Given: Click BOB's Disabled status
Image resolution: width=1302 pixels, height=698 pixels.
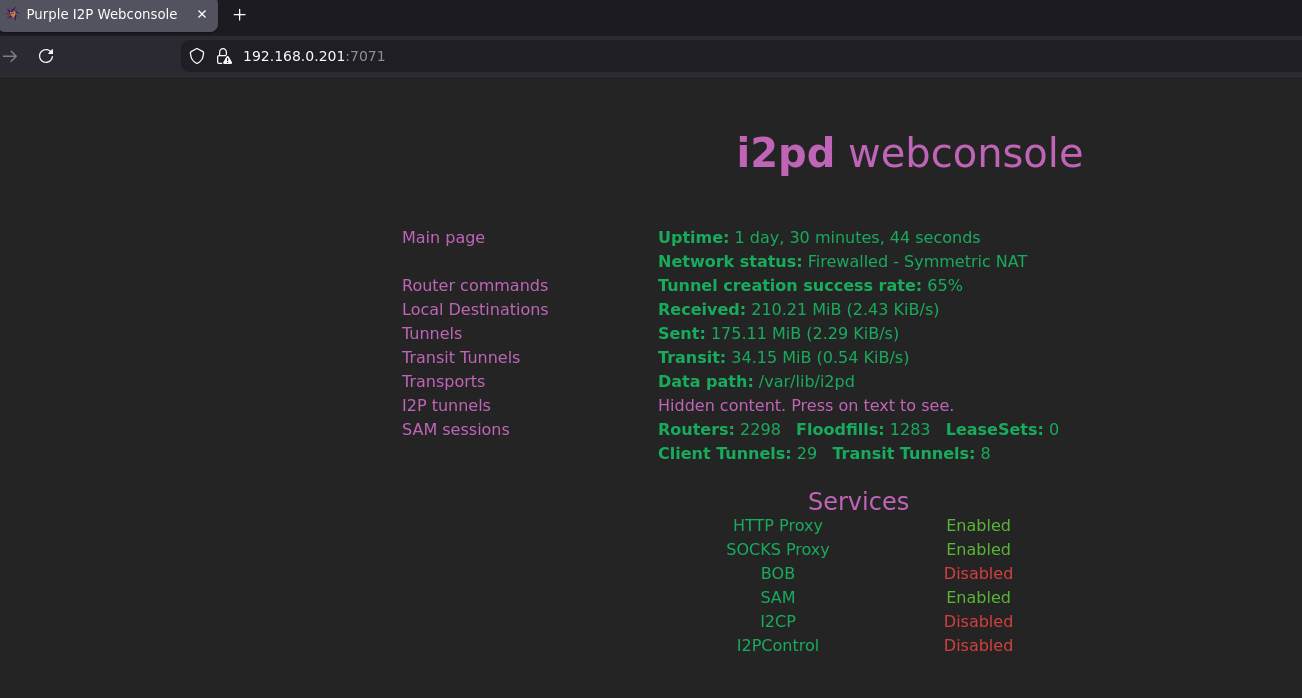Looking at the screenshot, I should (x=978, y=574).
